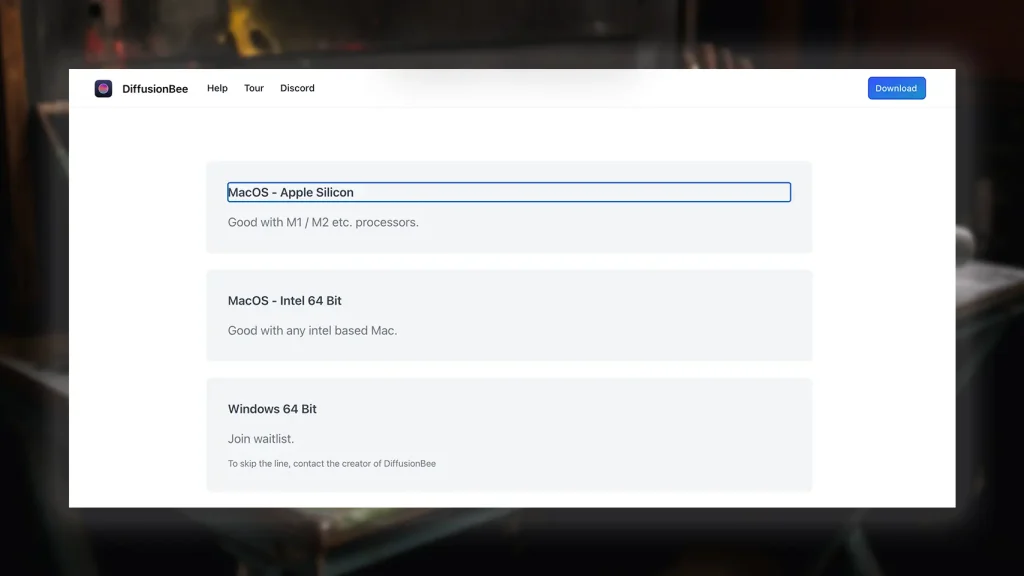Select the MacOS - Intel 64 Bit download
Image resolution: width=1024 pixels, height=576 pixels.
286,300
